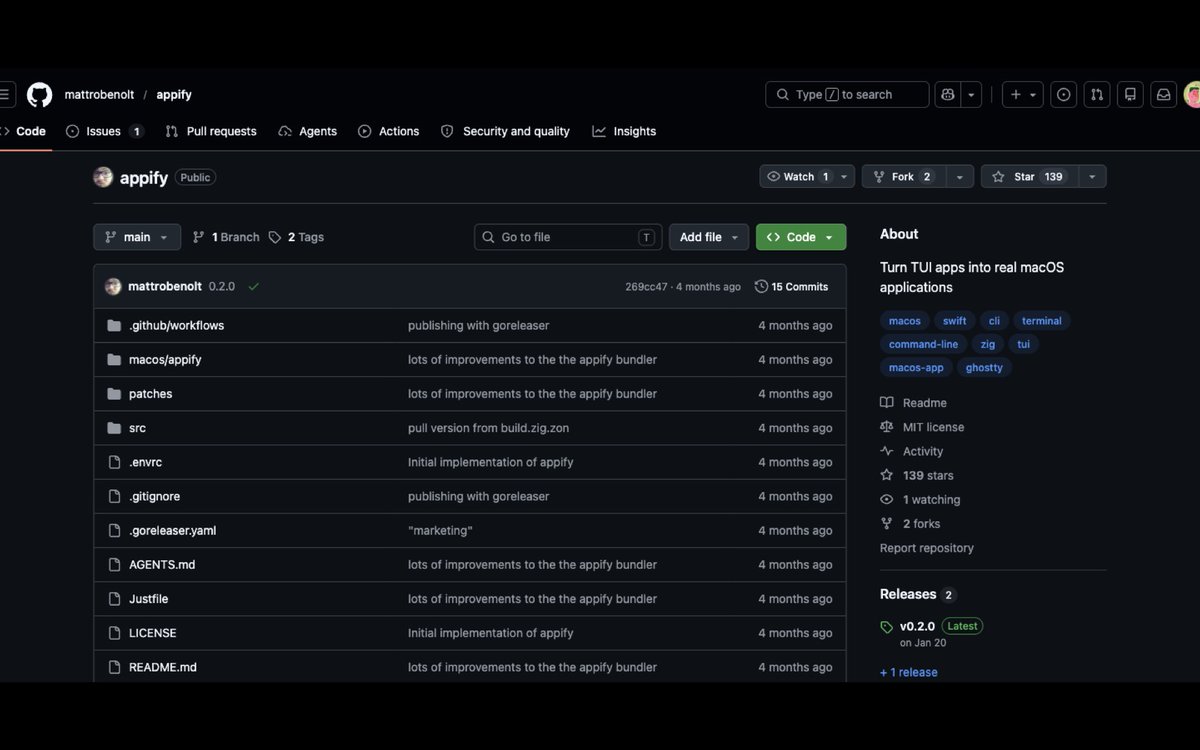Open the user profile avatar menu
Viewport: 1200px width, 750px height.
[1192, 95]
